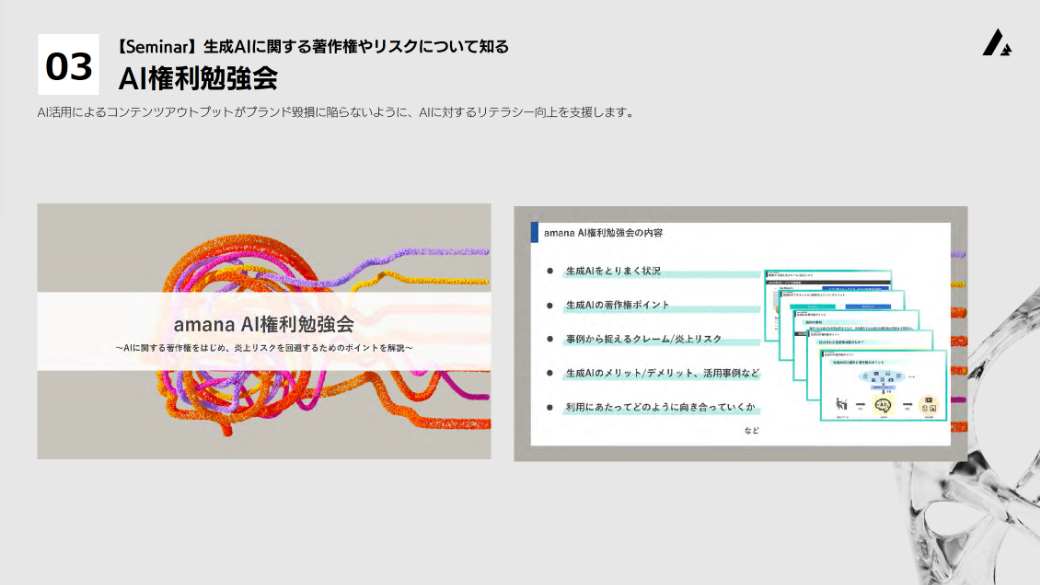Click the arrow icon between brain and output icons
This screenshot has width=1040, height=585.
pyautogui.click(x=907, y=404)
